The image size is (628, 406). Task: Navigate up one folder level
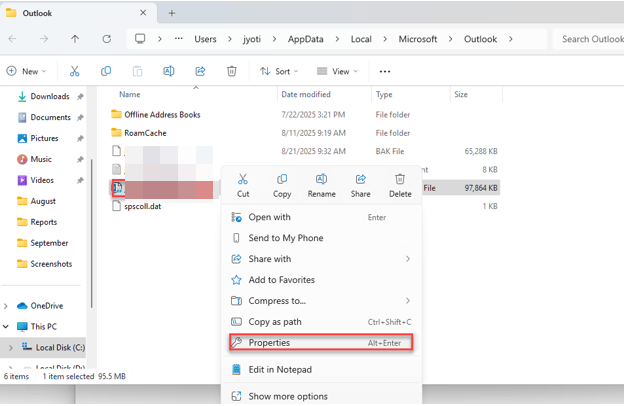[75, 39]
